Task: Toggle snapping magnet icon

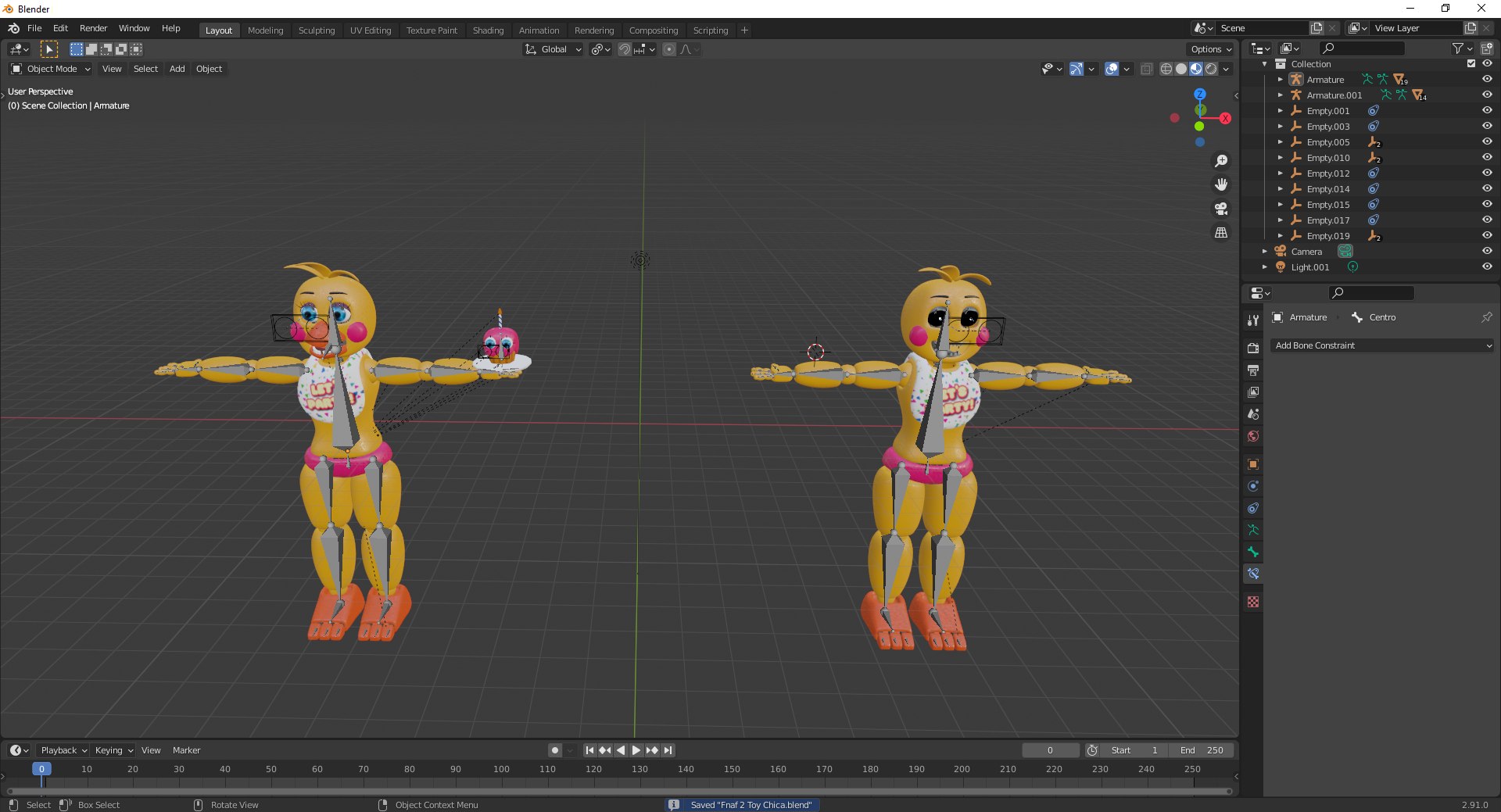Action: tap(624, 49)
